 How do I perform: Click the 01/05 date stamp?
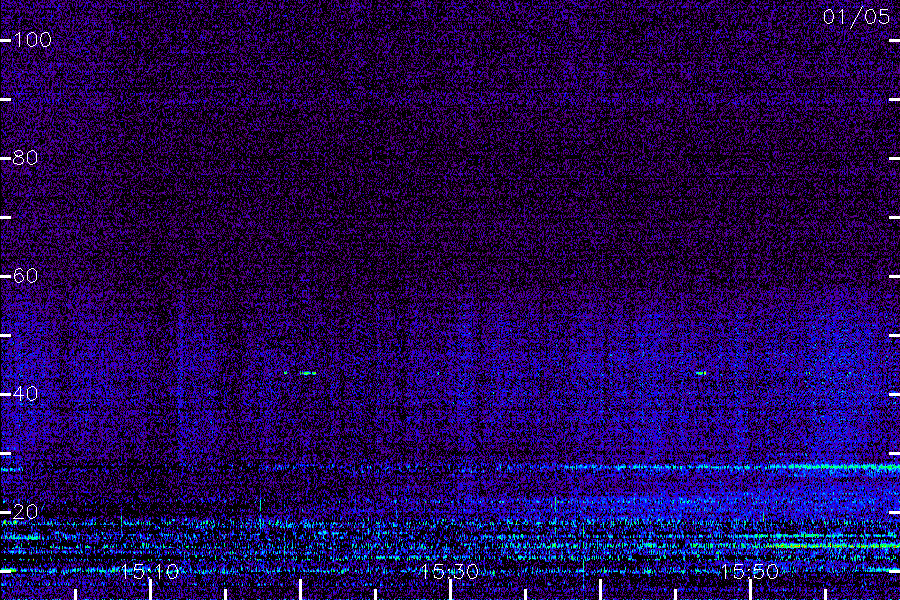pyautogui.click(x=856, y=17)
